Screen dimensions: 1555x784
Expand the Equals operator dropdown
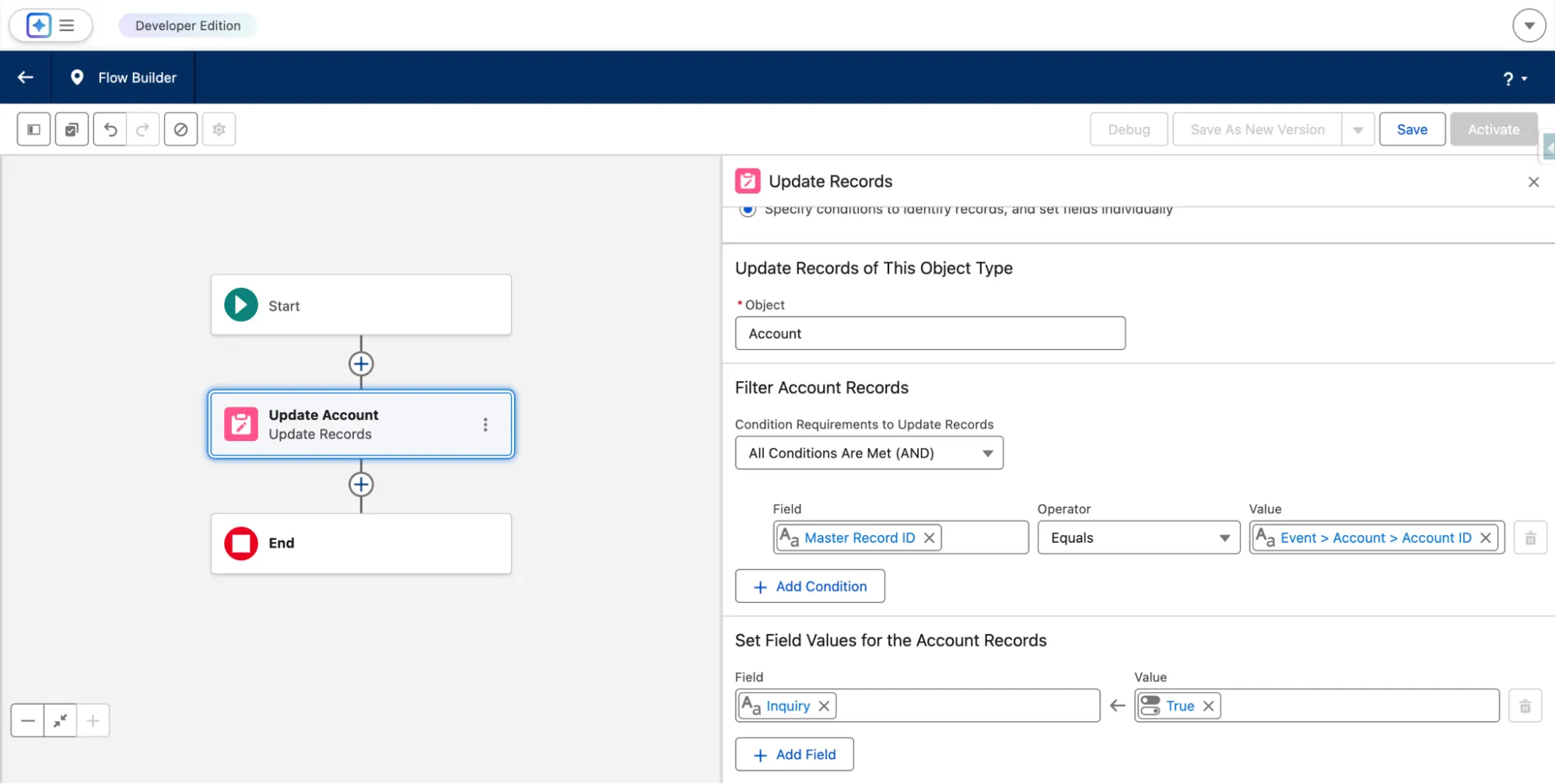coord(1138,538)
